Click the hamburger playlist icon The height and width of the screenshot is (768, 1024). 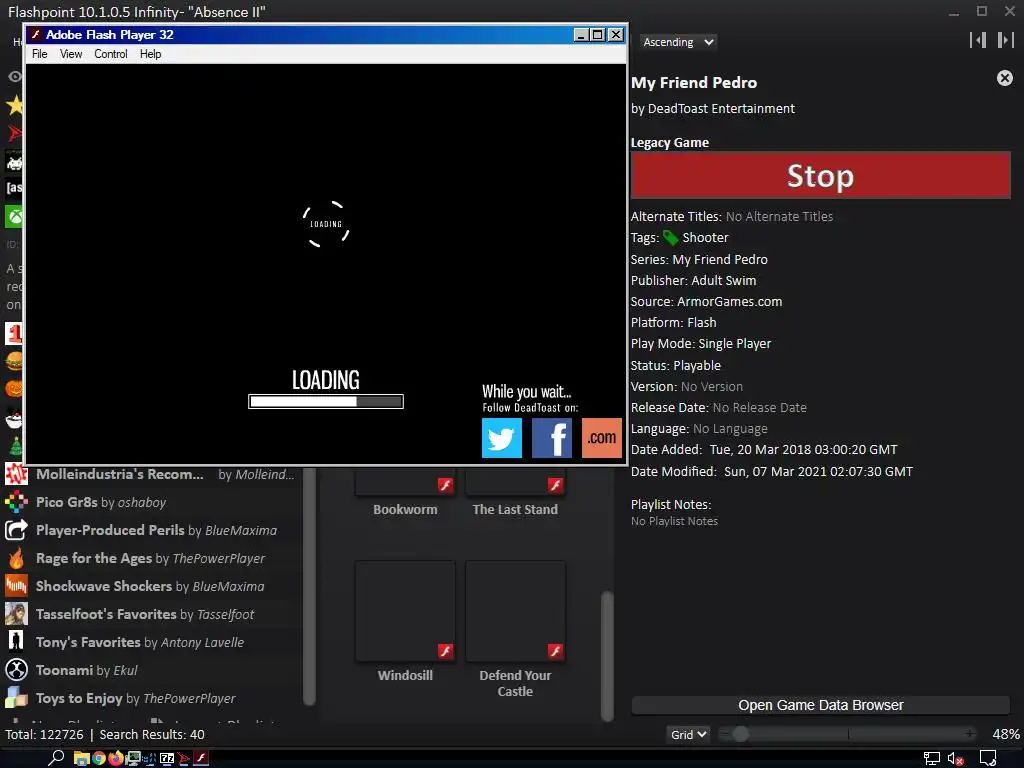click(x=14, y=361)
